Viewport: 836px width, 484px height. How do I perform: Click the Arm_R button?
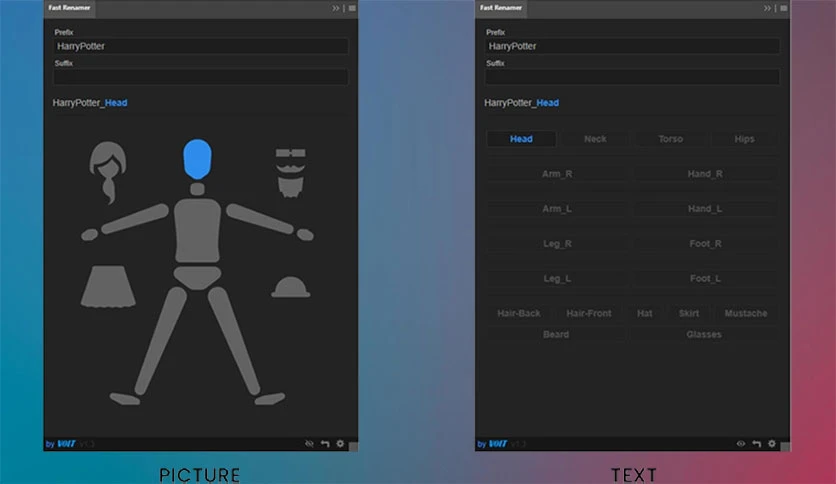(557, 174)
